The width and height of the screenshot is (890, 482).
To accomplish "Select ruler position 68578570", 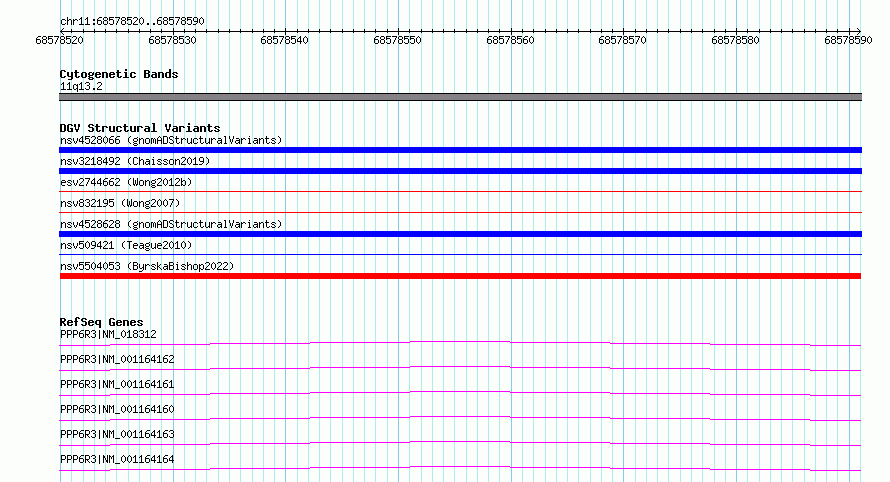I will [623, 40].
